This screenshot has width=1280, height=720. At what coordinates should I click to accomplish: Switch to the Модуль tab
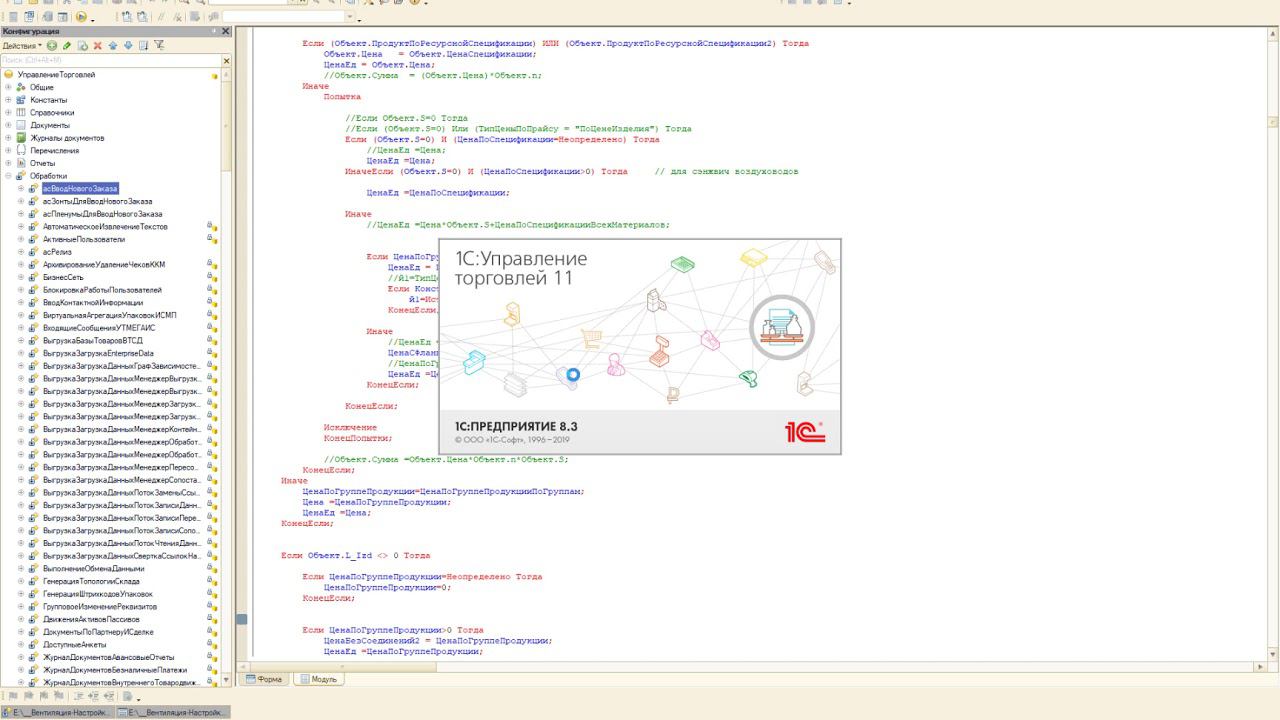319,679
